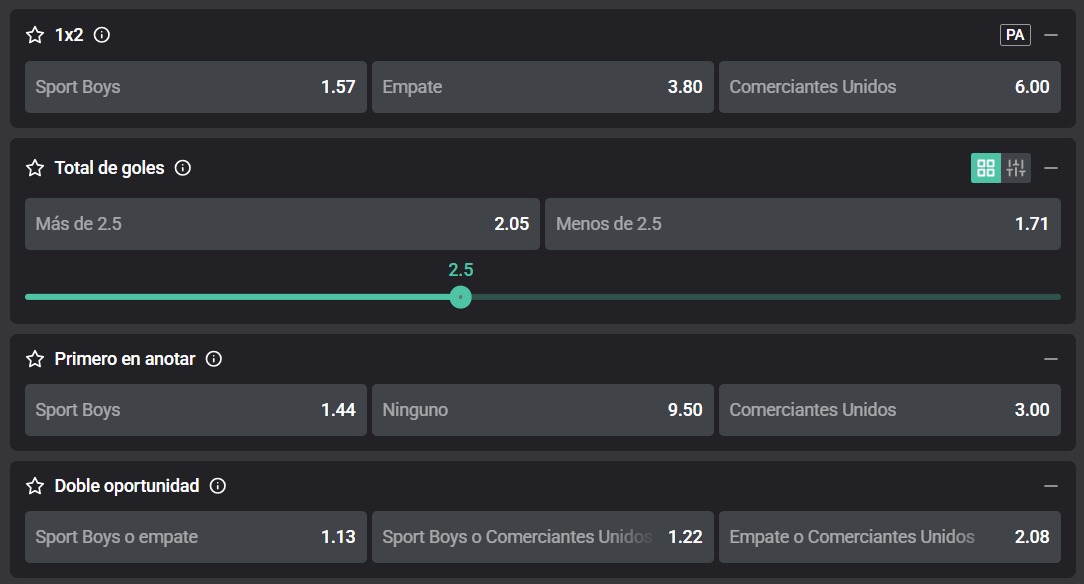Pick Ninguno first scorer at 9.50

pos(543,410)
